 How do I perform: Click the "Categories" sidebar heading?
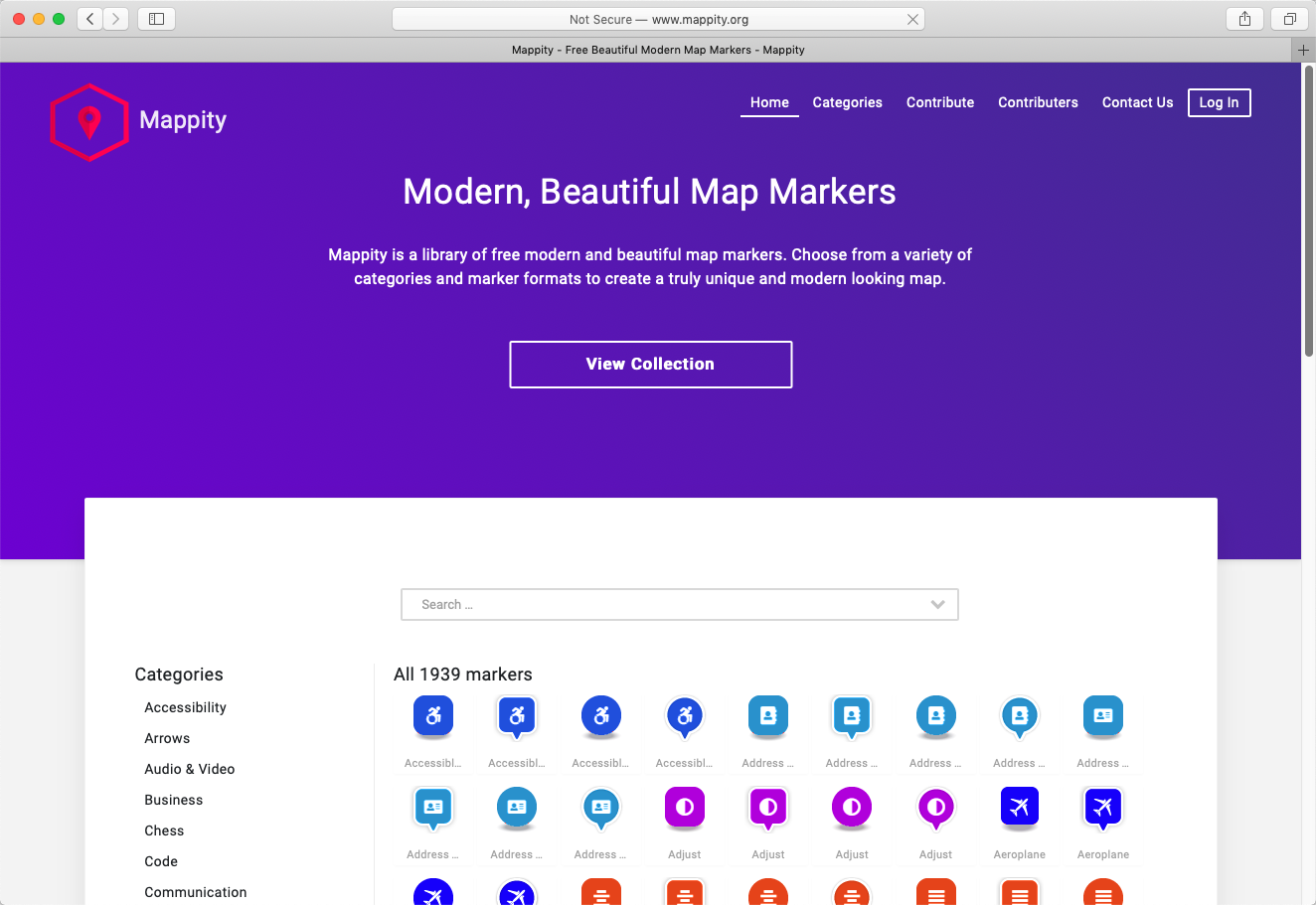(179, 675)
